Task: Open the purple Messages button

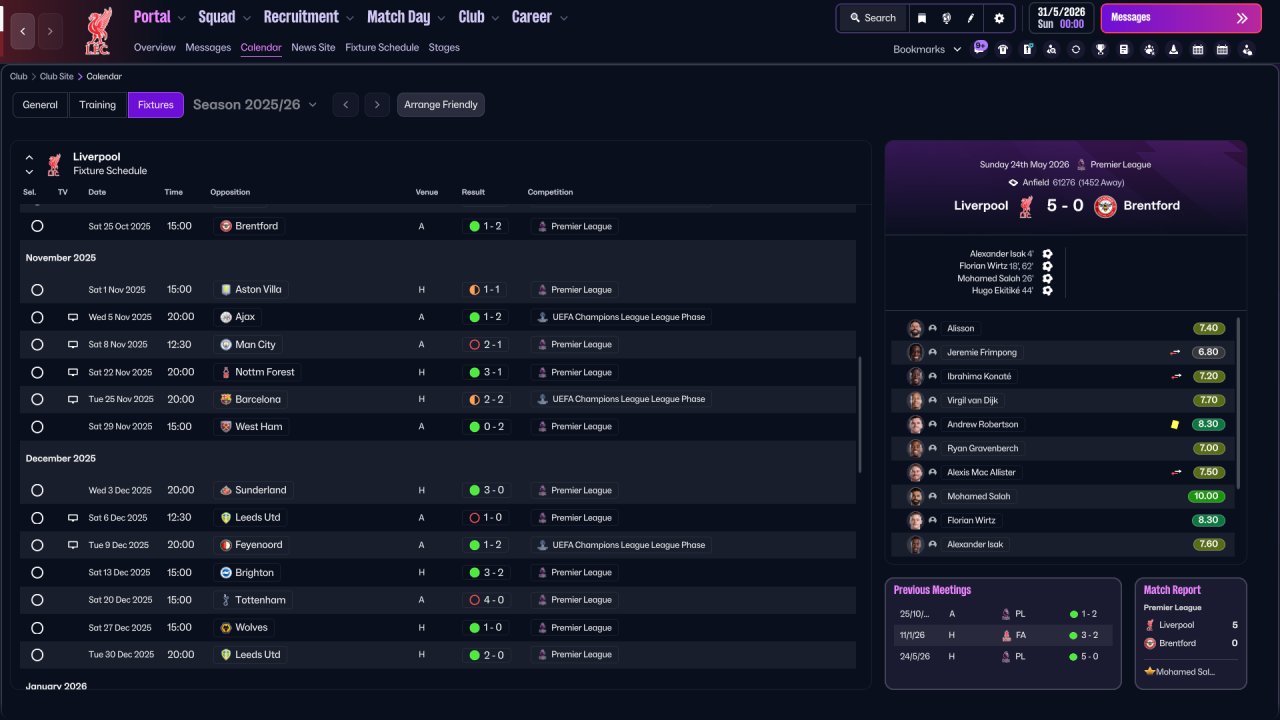Action: (1179, 18)
